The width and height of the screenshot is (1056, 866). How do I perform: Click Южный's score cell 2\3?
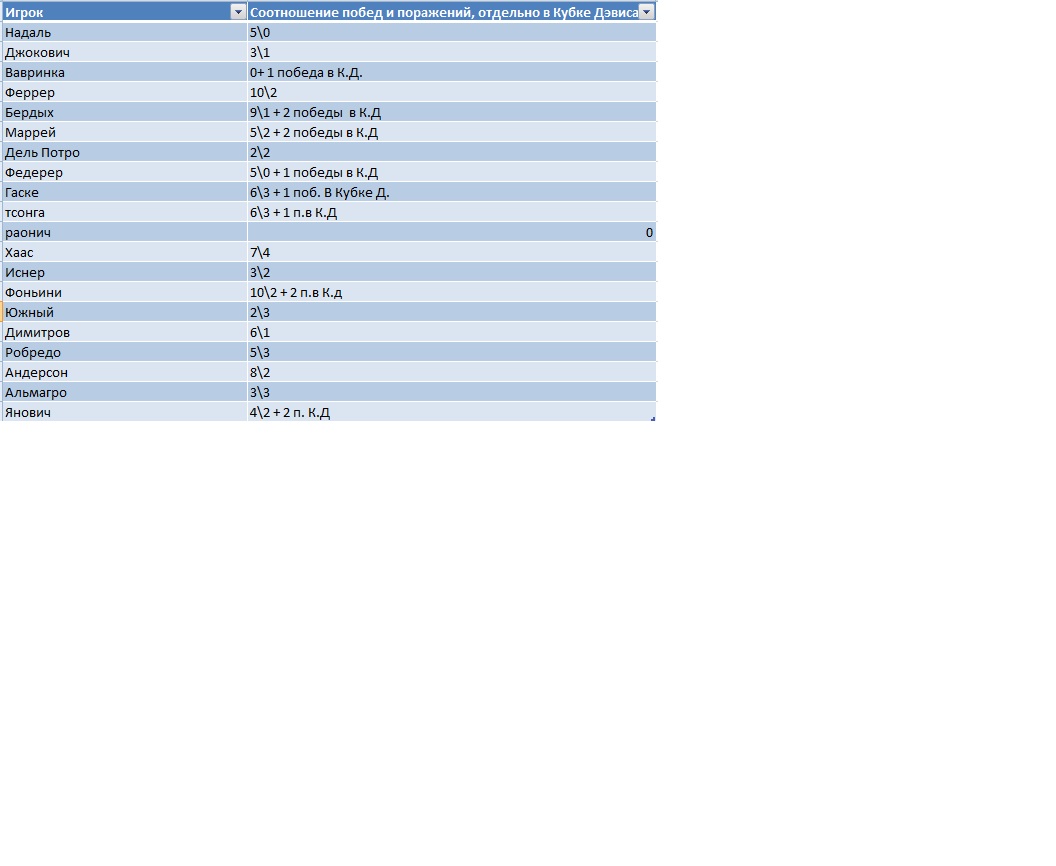pos(451,312)
